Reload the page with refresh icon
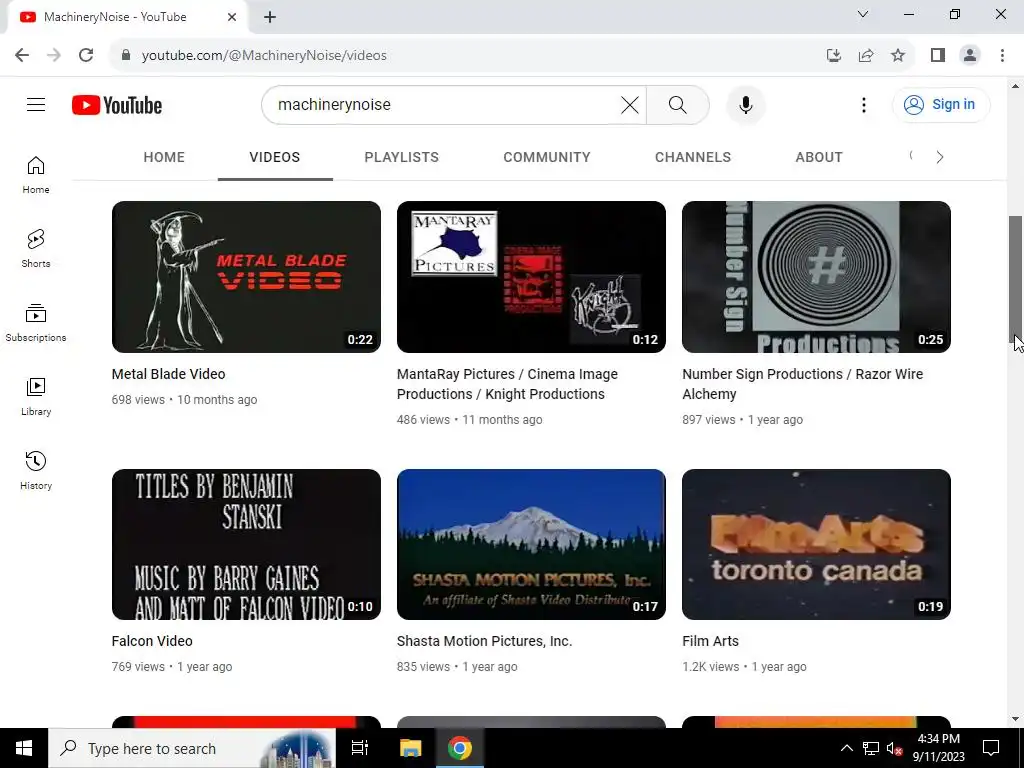This screenshot has width=1024, height=768. tap(86, 55)
